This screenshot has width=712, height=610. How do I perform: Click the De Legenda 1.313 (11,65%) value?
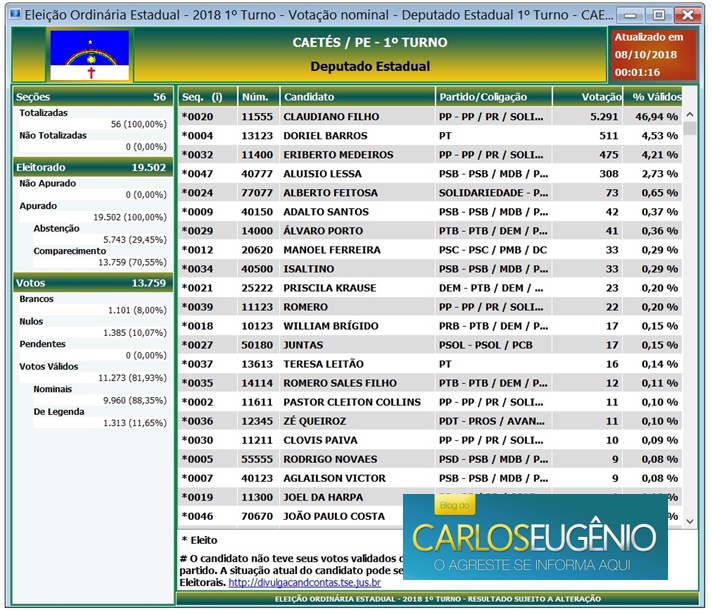135,423
